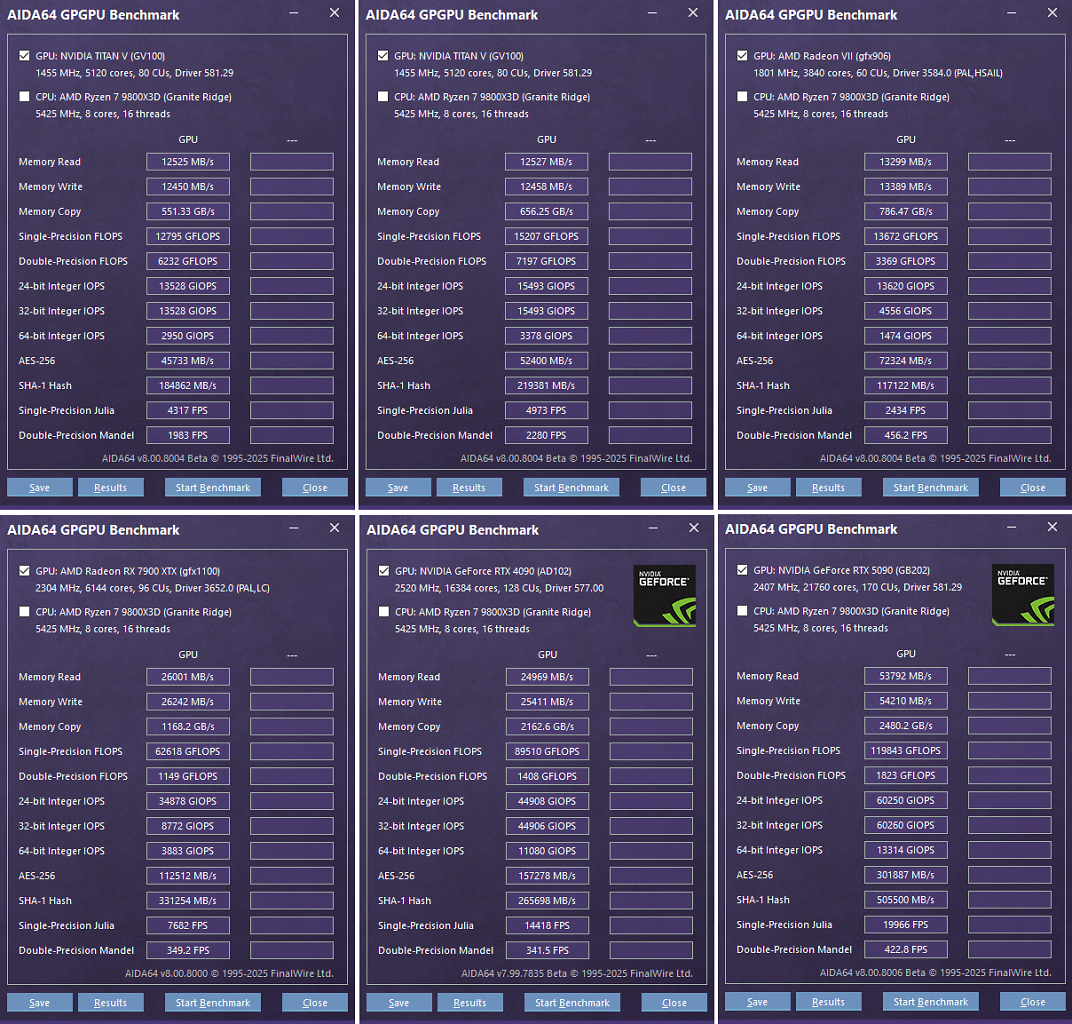The height and width of the screenshot is (1024, 1072).
Task: Start Benchmark in the Radeon VII window
Action: click(x=930, y=487)
